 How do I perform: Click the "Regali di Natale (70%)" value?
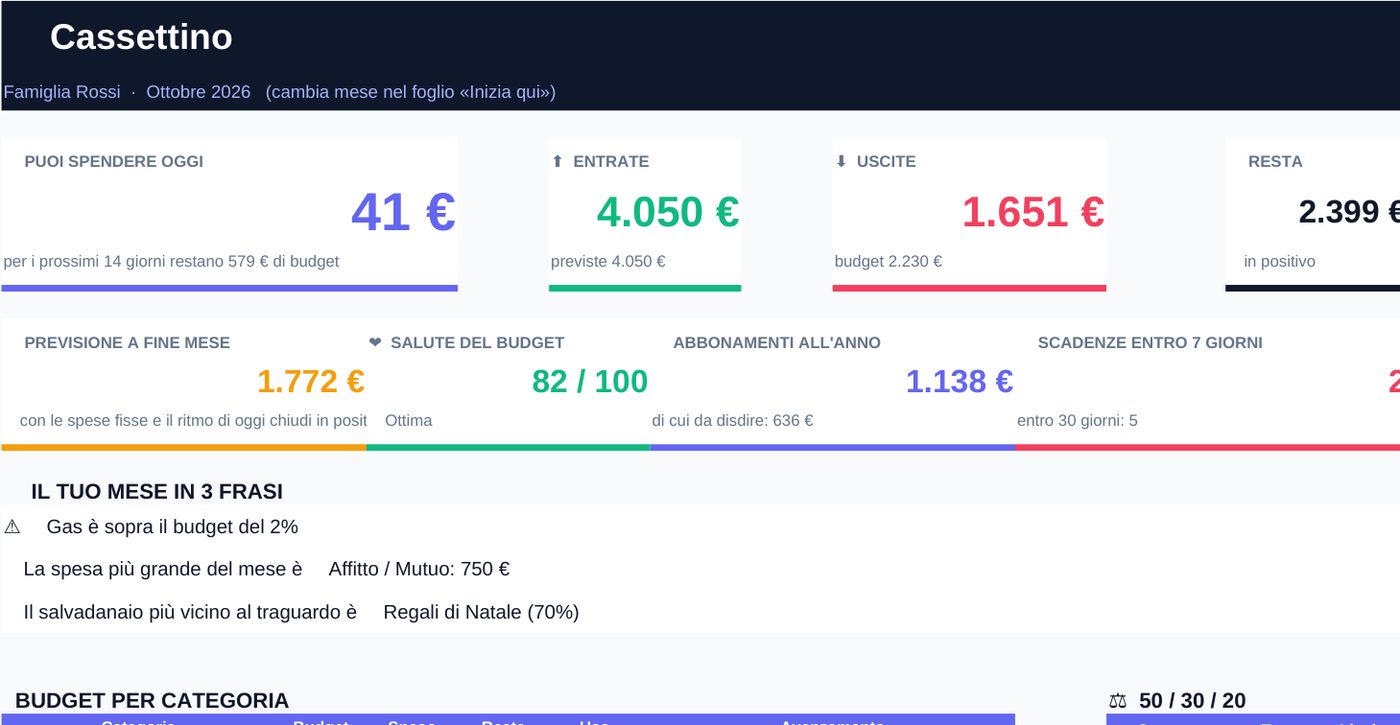tap(481, 612)
